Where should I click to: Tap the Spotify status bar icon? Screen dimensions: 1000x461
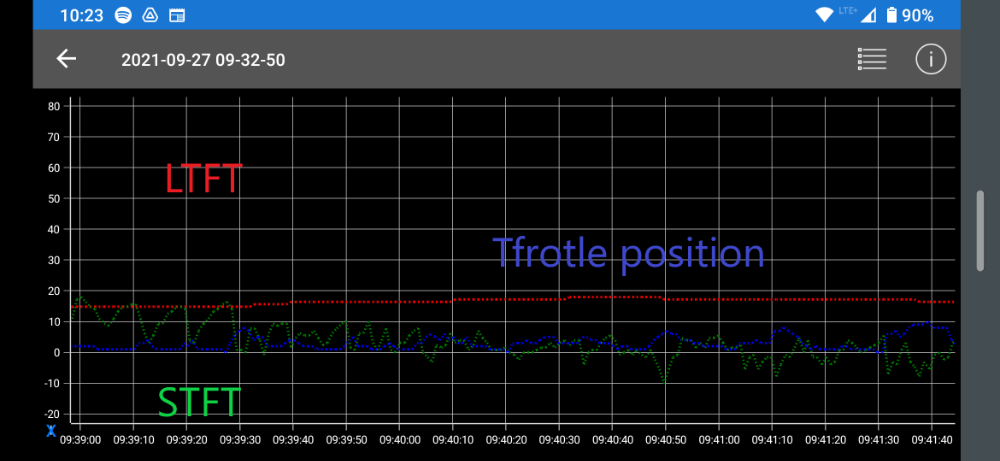pyautogui.click(x=123, y=15)
